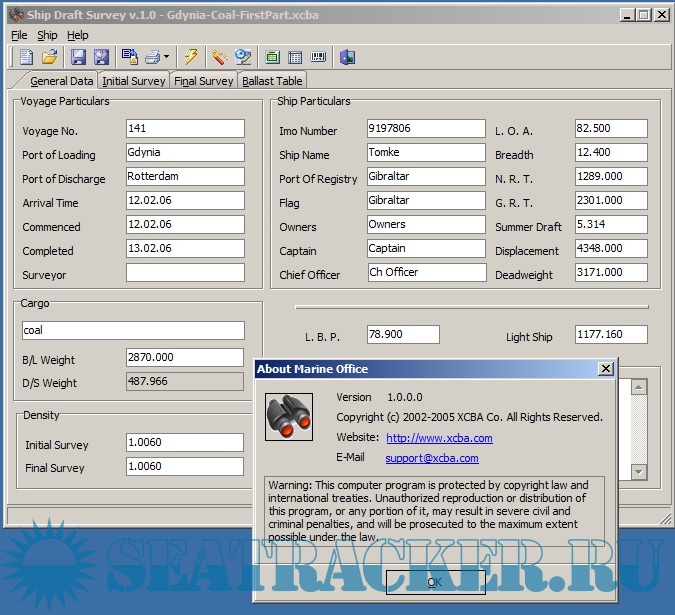
Task: Click the Save floppy disk icon
Action: point(78,57)
